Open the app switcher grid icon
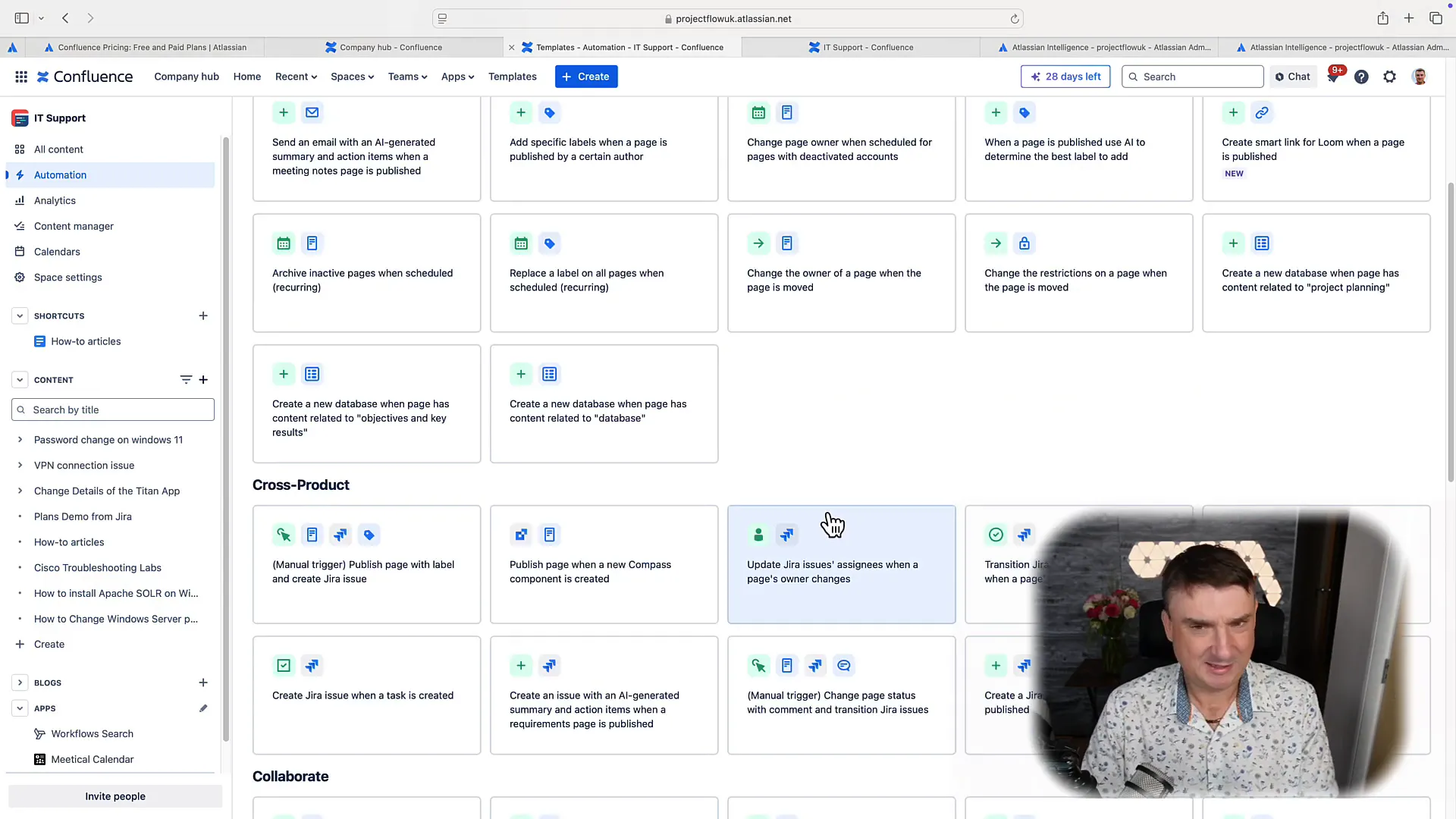 coord(21,77)
